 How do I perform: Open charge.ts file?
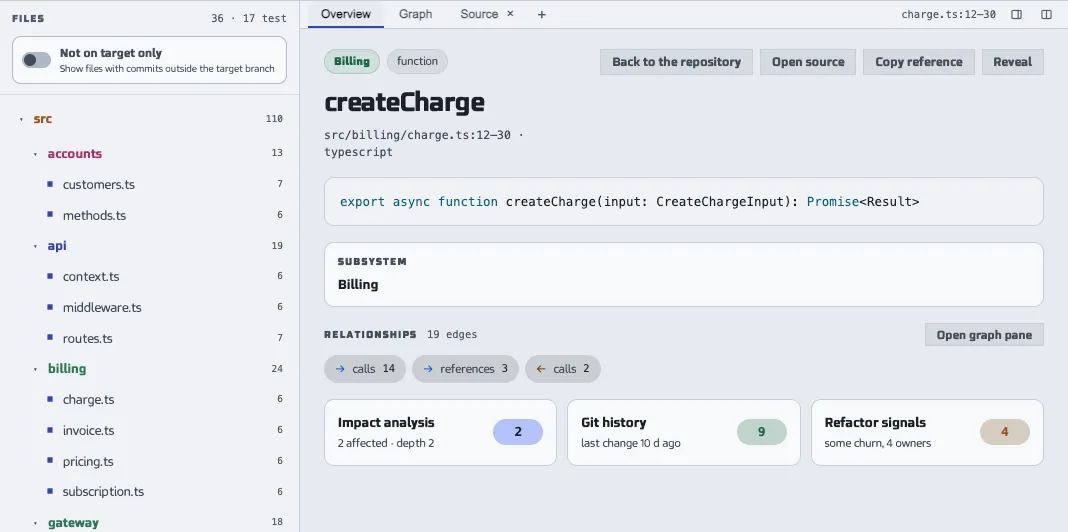89,400
